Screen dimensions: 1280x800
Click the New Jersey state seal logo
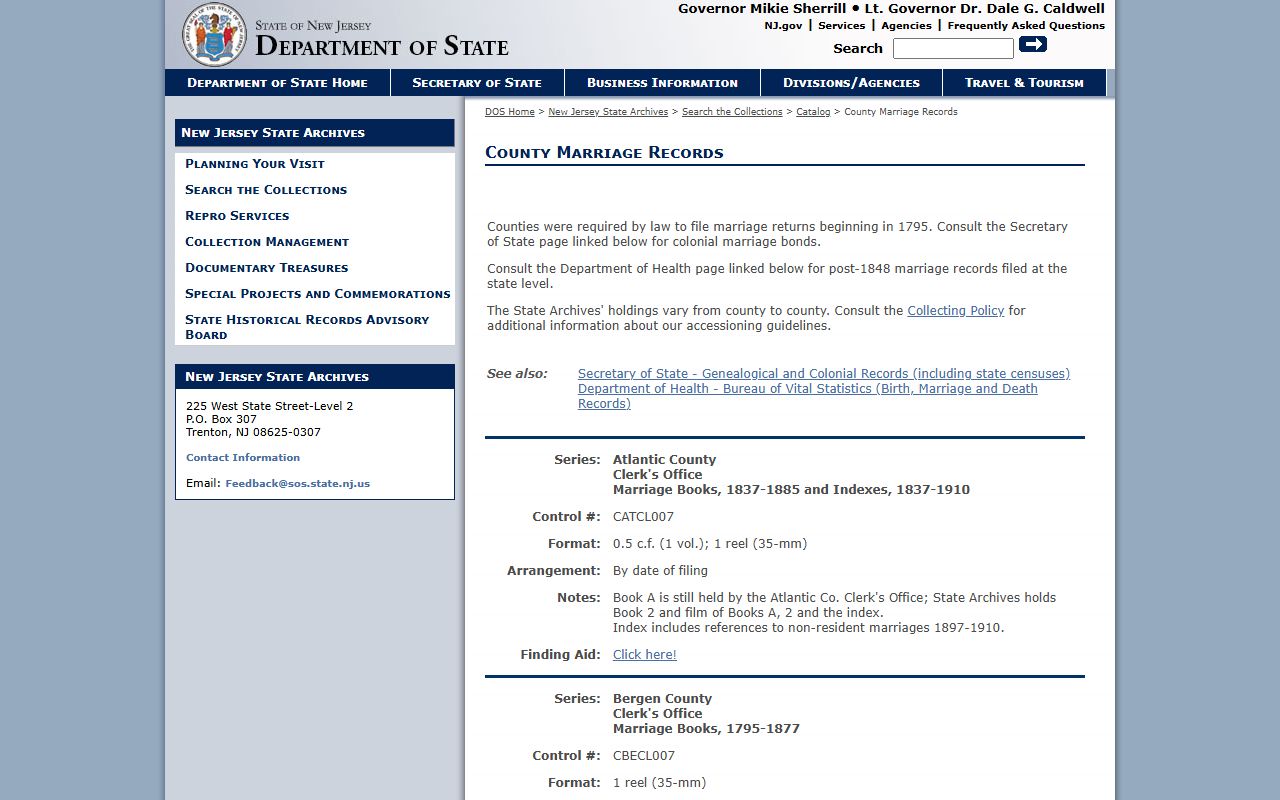(x=214, y=34)
